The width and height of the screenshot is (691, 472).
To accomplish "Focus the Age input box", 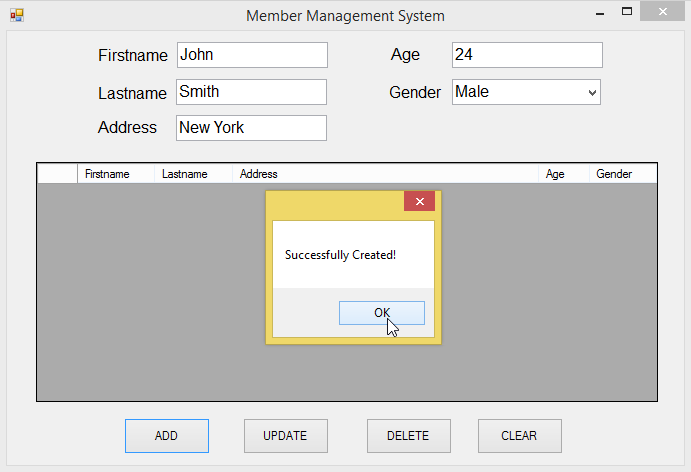I will click(x=527, y=55).
